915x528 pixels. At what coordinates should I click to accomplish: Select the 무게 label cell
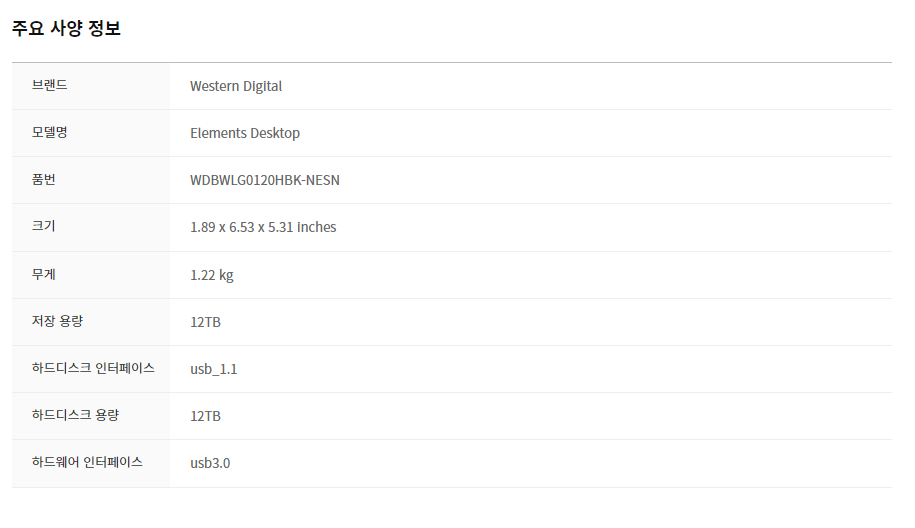(x=91, y=275)
